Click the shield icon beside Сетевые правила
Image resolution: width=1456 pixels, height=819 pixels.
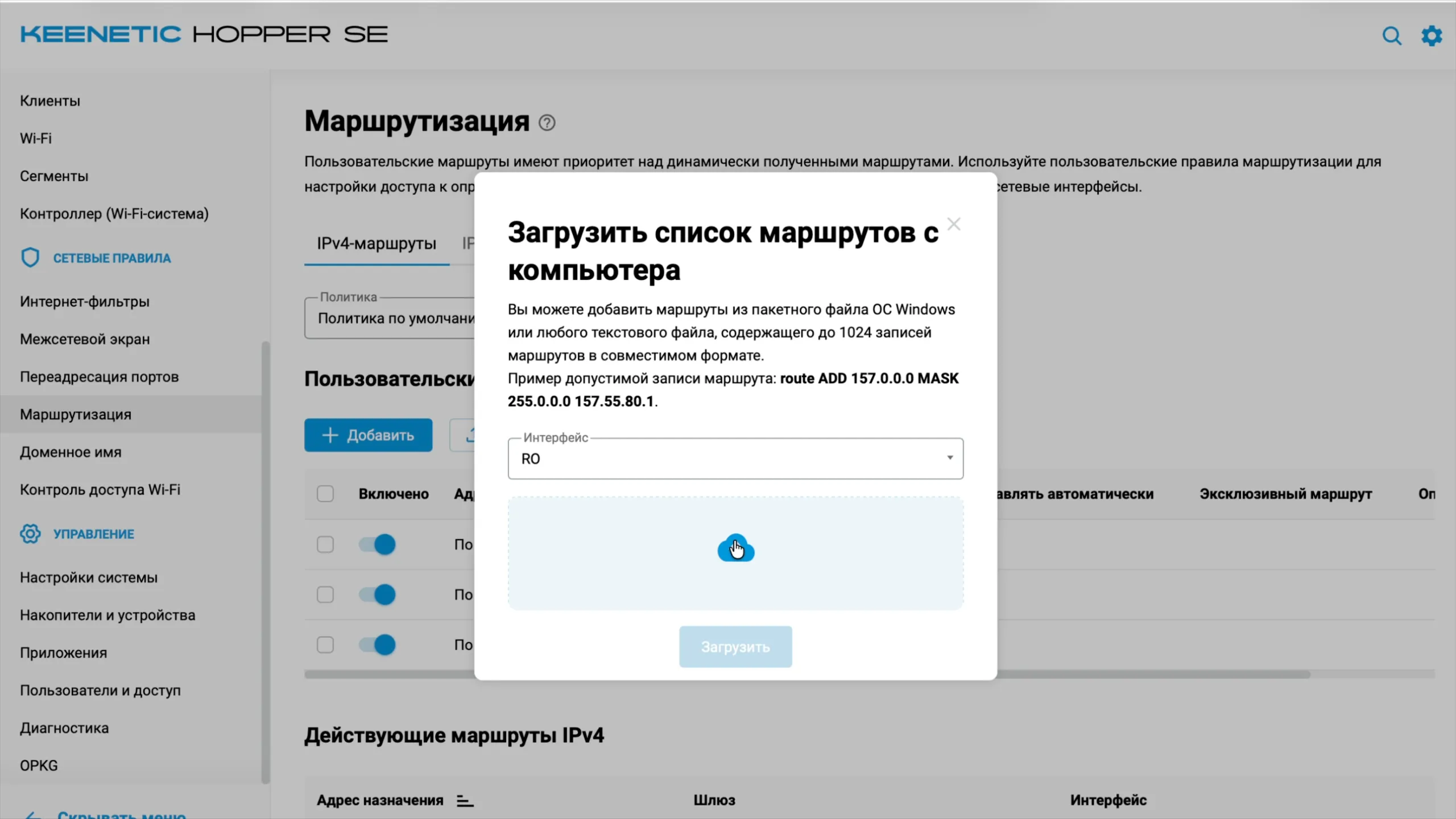click(x=30, y=258)
